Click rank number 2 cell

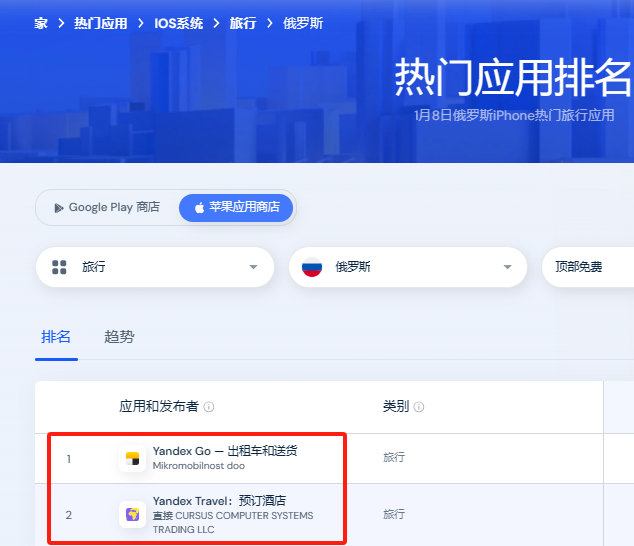pyautogui.click(x=69, y=515)
